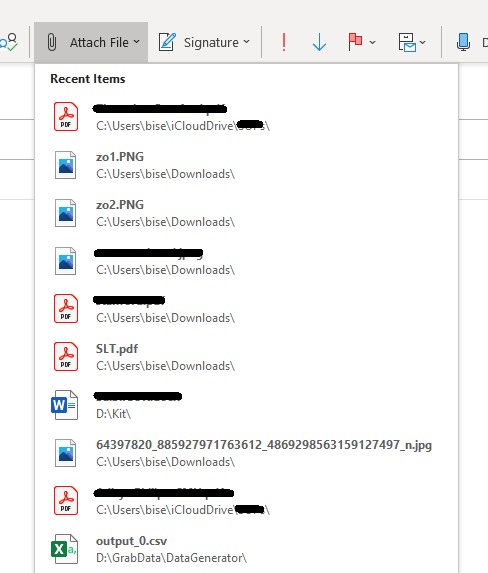The height and width of the screenshot is (573, 488).
Task: Click the PDF icon beside SLT.pdf
Action: pyautogui.click(x=66, y=357)
